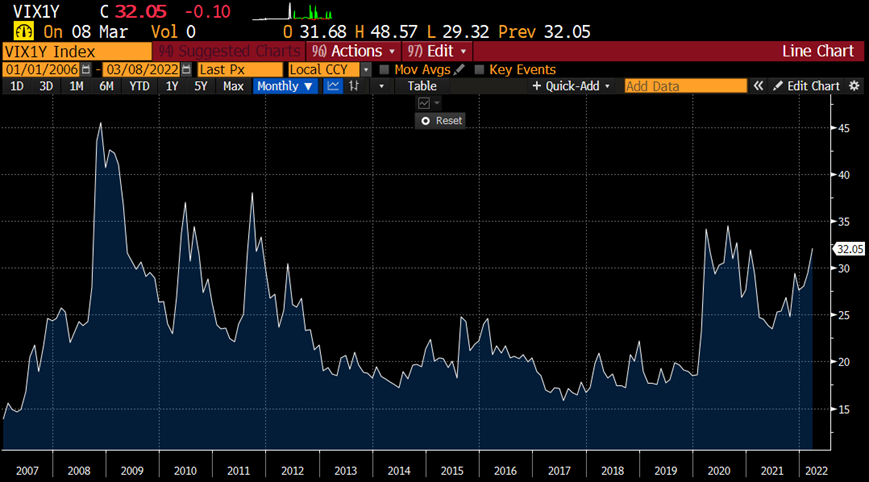Open chart settings gear icon
Screen dimensions: 869x482
[854, 86]
